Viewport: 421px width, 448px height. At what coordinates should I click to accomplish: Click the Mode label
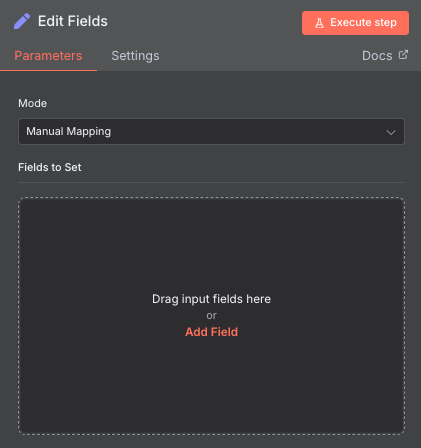point(32,103)
